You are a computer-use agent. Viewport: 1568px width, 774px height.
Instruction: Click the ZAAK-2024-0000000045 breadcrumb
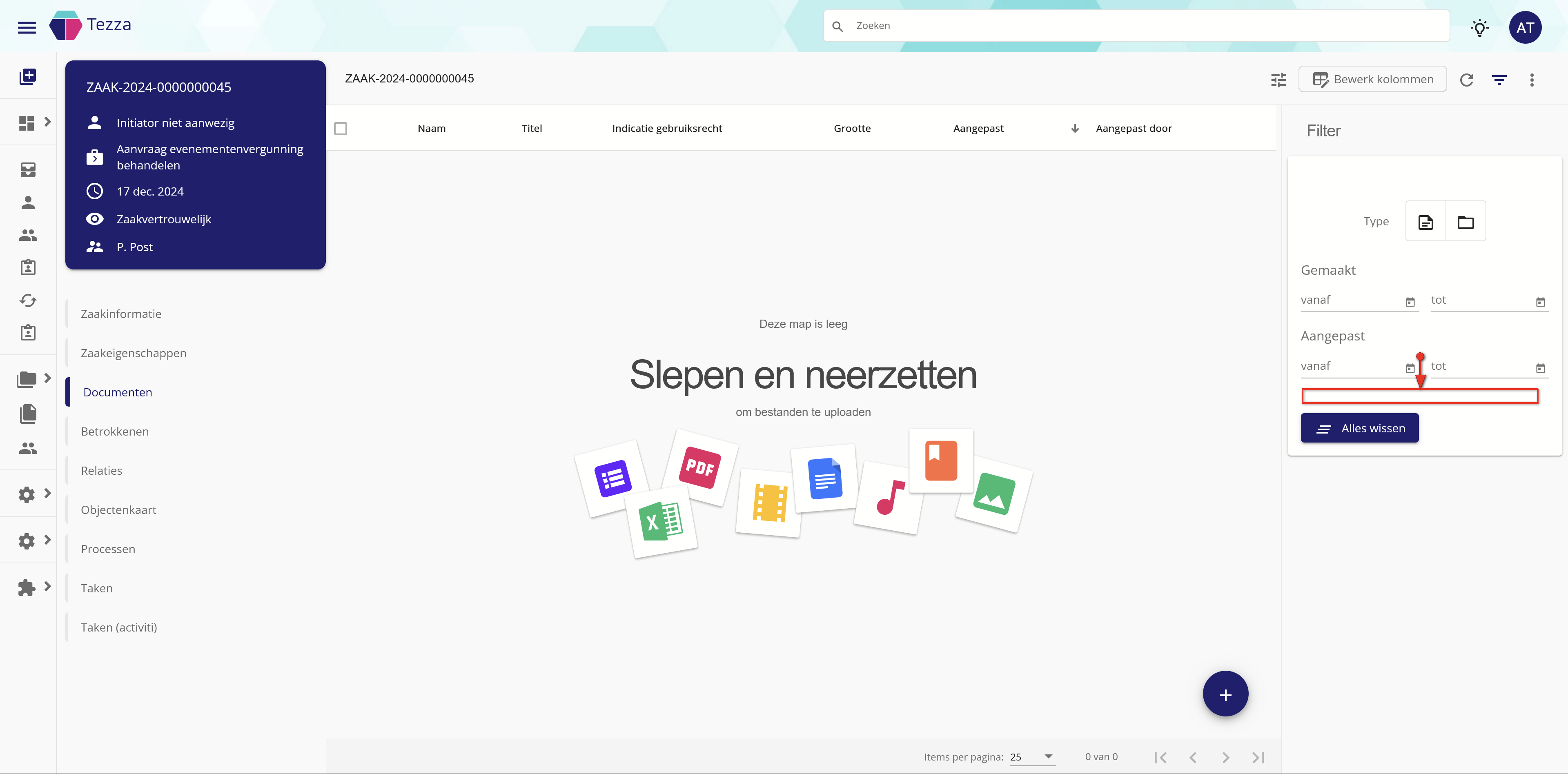tap(409, 78)
